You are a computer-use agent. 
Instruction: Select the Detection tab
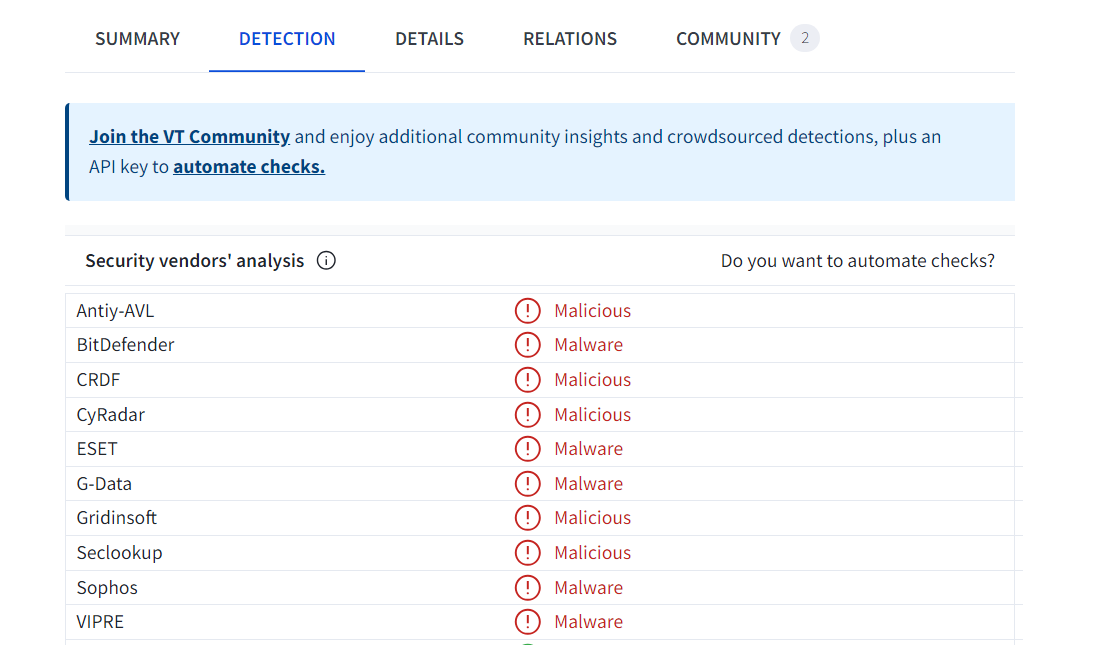[287, 39]
